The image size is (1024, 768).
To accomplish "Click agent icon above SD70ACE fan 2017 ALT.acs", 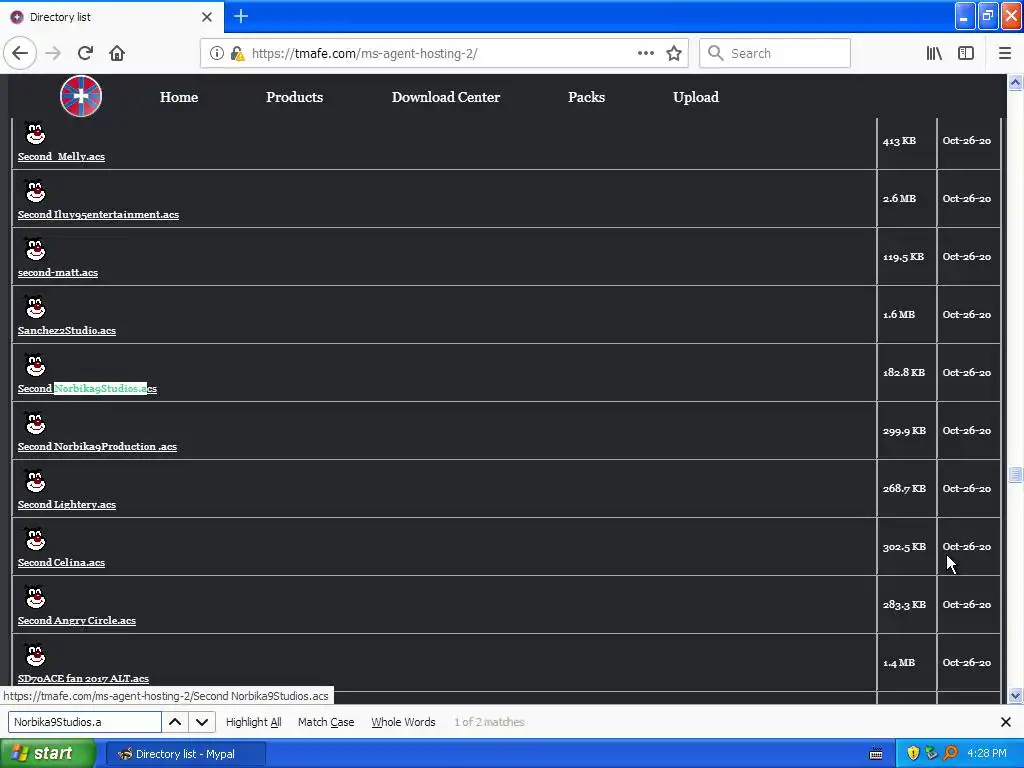I will [x=35, y=655].
